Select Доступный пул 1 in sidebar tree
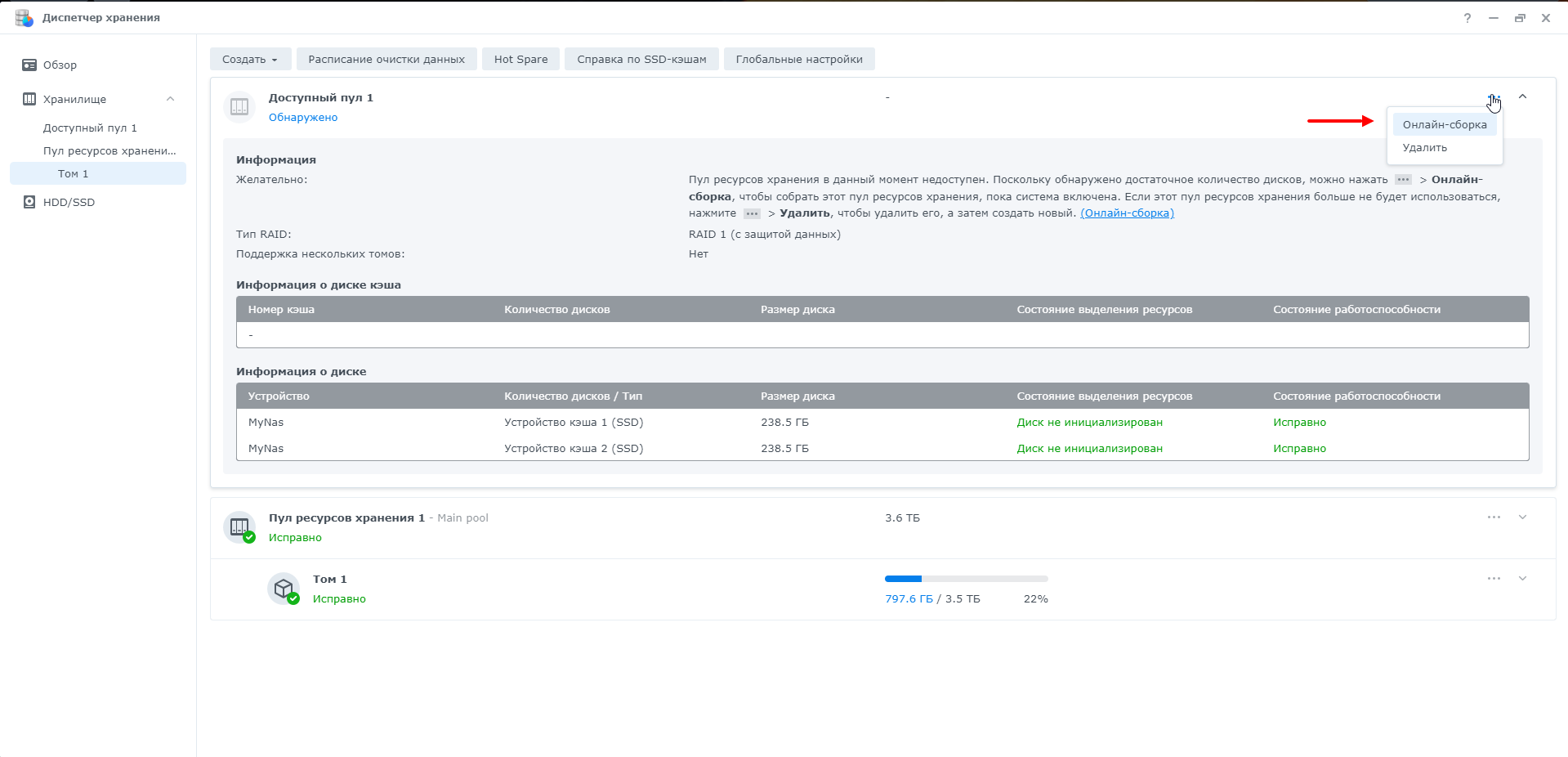The height and width of the screenshot is (757, 1568). (x=90, y=128)
